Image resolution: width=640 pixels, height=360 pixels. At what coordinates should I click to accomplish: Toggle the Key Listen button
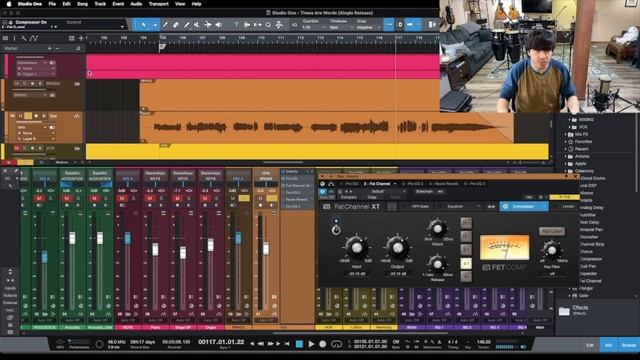552,231
